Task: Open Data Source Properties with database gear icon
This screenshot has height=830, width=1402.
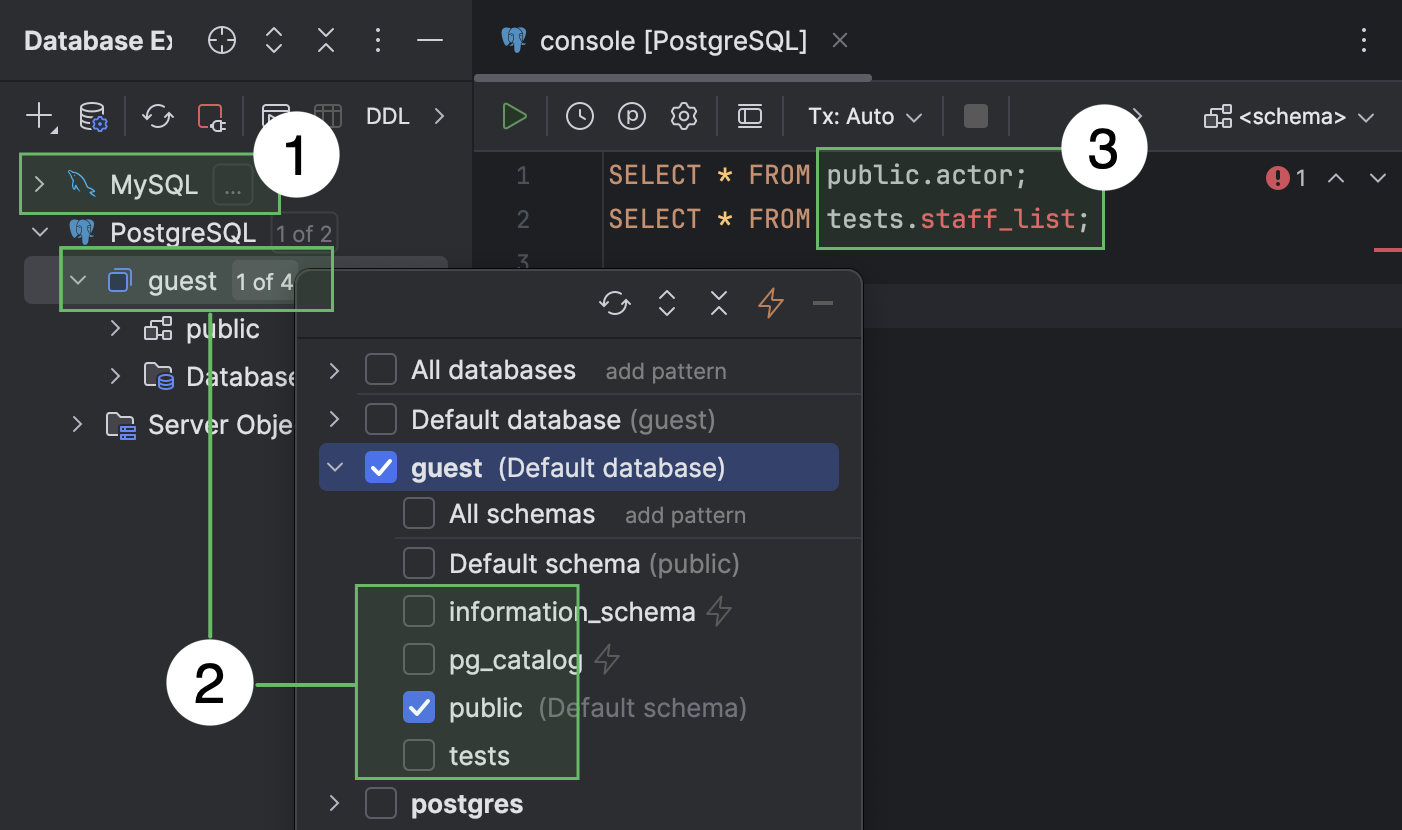Action: point(93,116)
